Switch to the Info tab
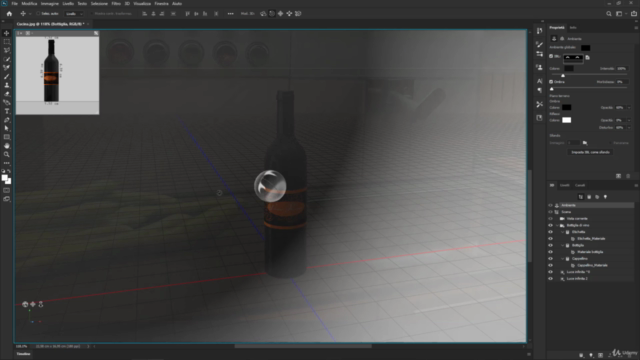 coord(573,27)
